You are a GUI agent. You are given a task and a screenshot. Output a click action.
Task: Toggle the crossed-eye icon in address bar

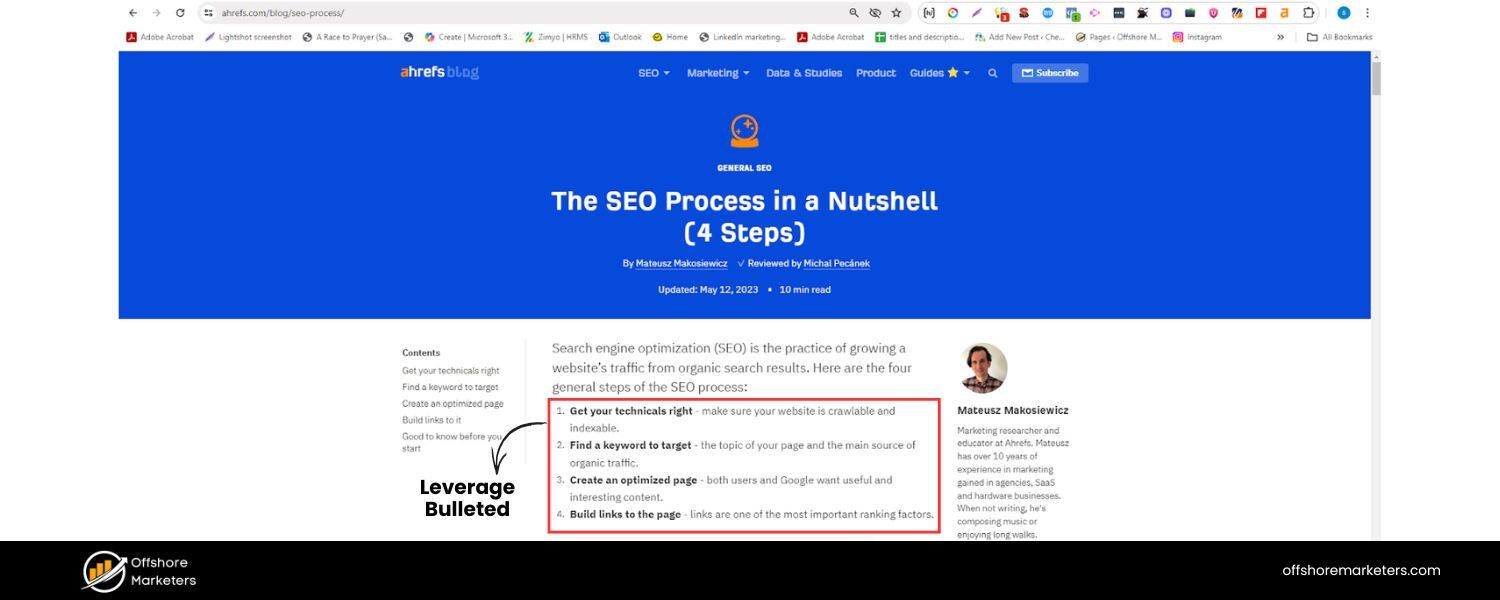(875, 13)
